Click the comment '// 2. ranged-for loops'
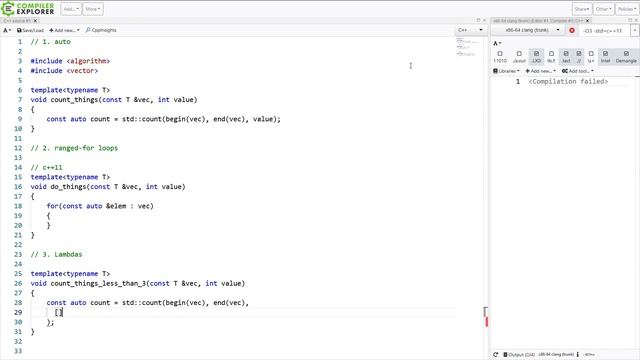 pyautogui.click(x=74, y=148)
